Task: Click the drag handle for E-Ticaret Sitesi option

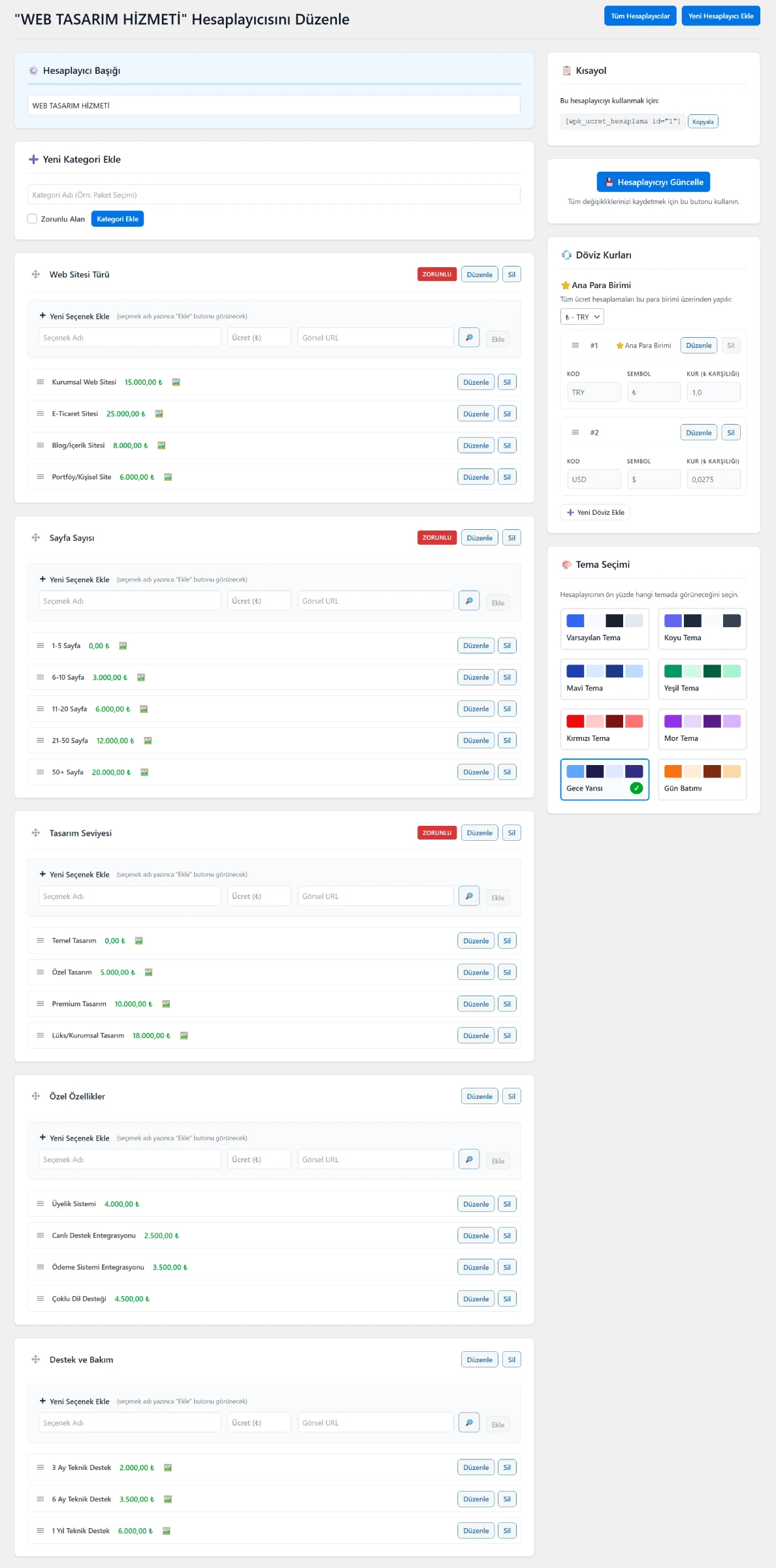Action: pyautogui.click(x=40, y=414)
